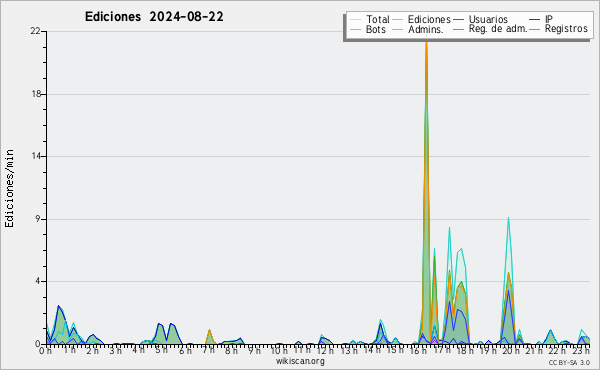Click the 7 h x-axis label
The width and height of the screenshot is (600, 370).
click(208, 350)
